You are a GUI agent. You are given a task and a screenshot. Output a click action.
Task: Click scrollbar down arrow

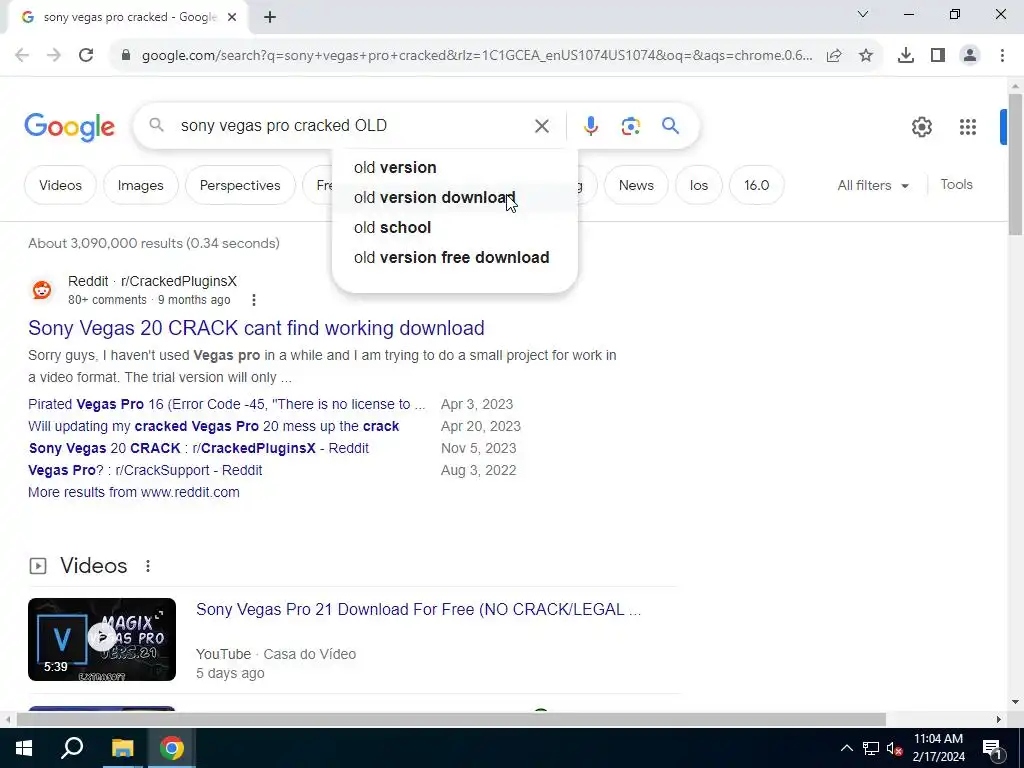(1015, 702)
